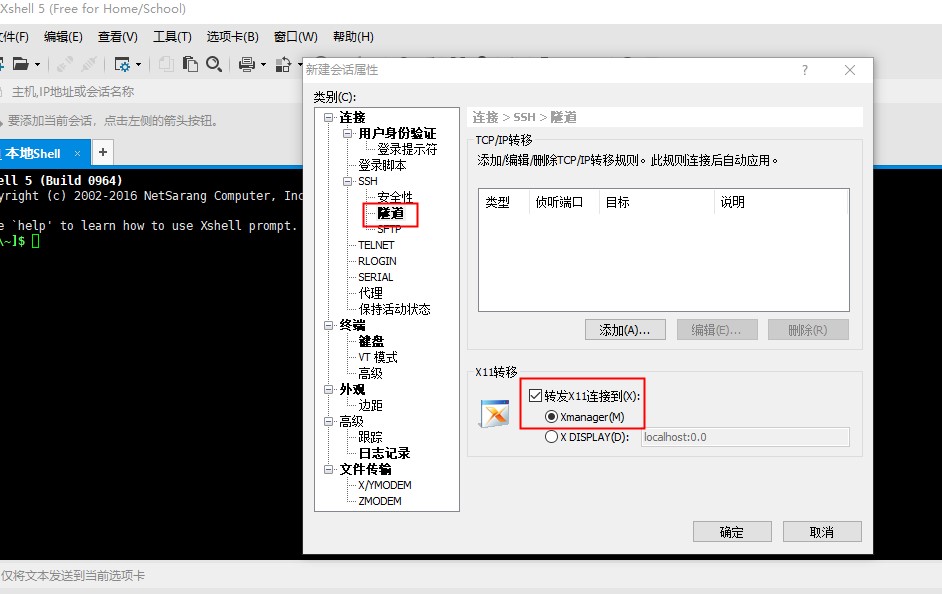Image resolution: width=942 pixels, height=594 pixels.
Task: Open the dropdown arrow beside the Print icon
Action: [x=263, y=64]
